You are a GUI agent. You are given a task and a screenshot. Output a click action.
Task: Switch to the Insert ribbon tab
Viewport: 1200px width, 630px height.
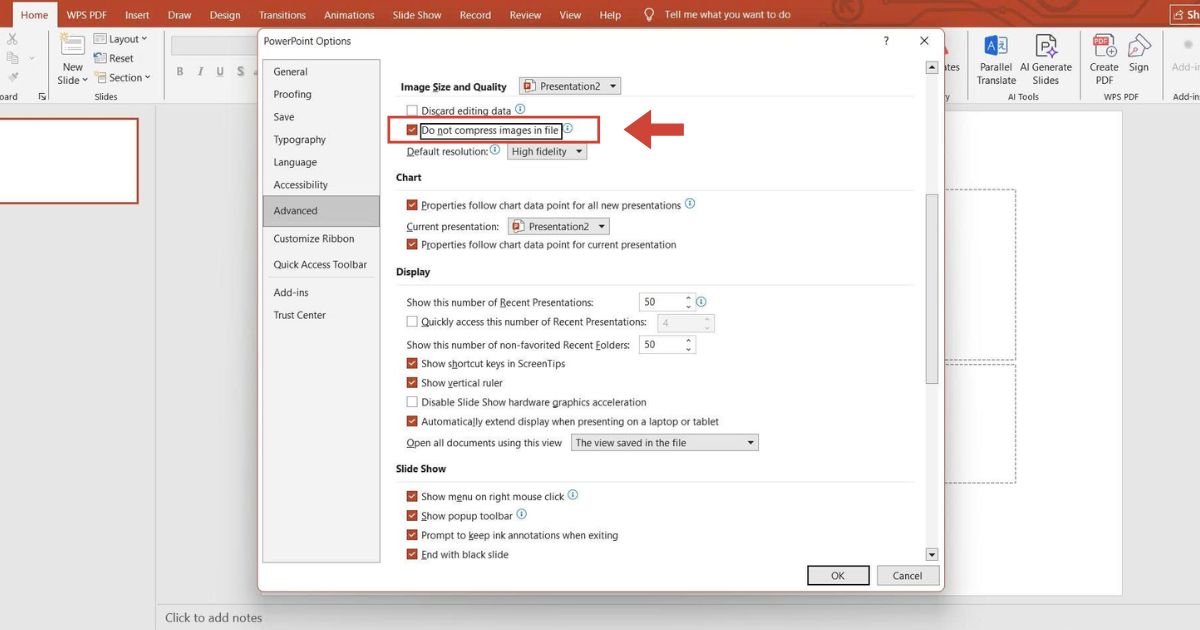[137, 15]
